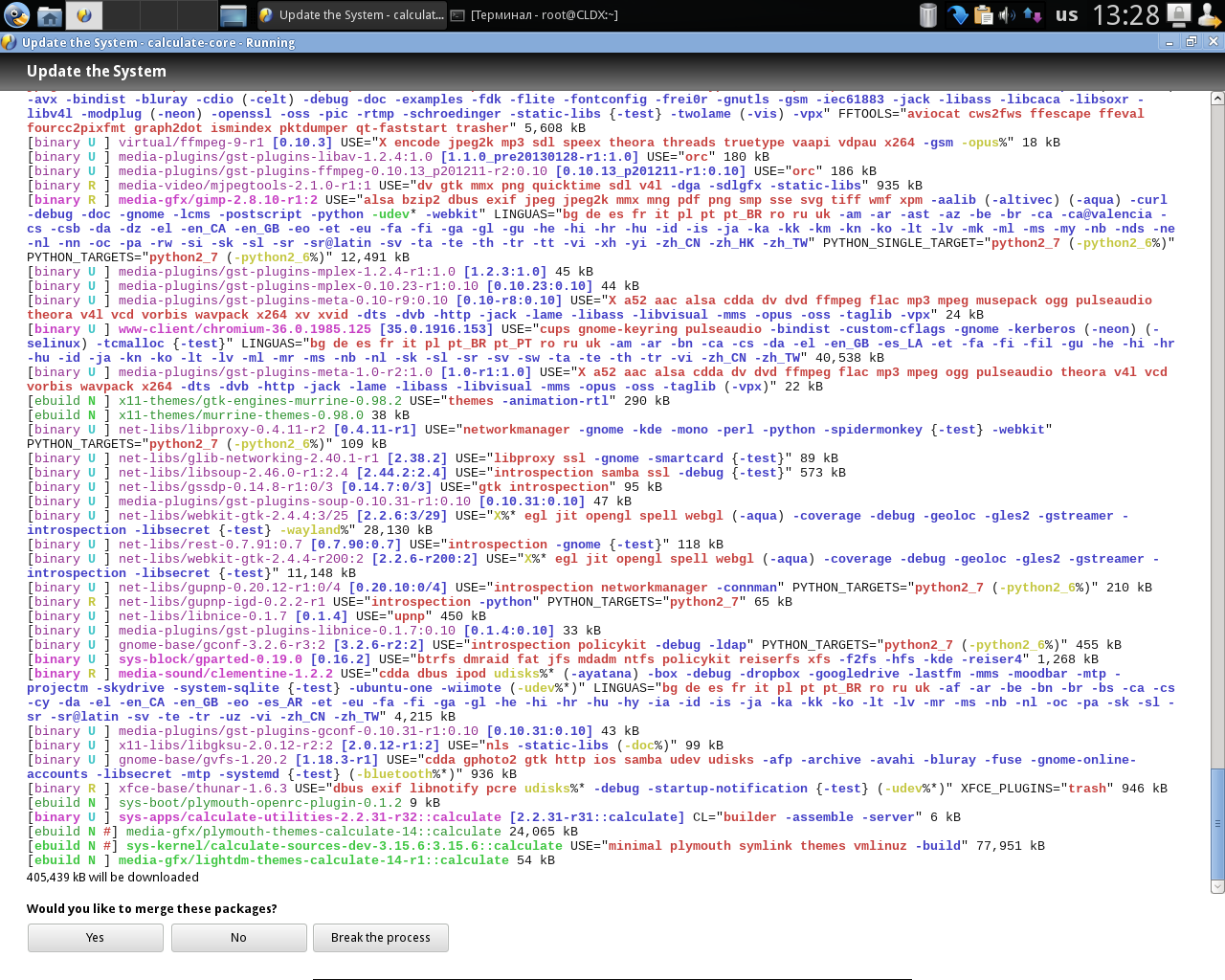Click the www-client/chromium-36.0.1985.125 package text

pos(245,329)
